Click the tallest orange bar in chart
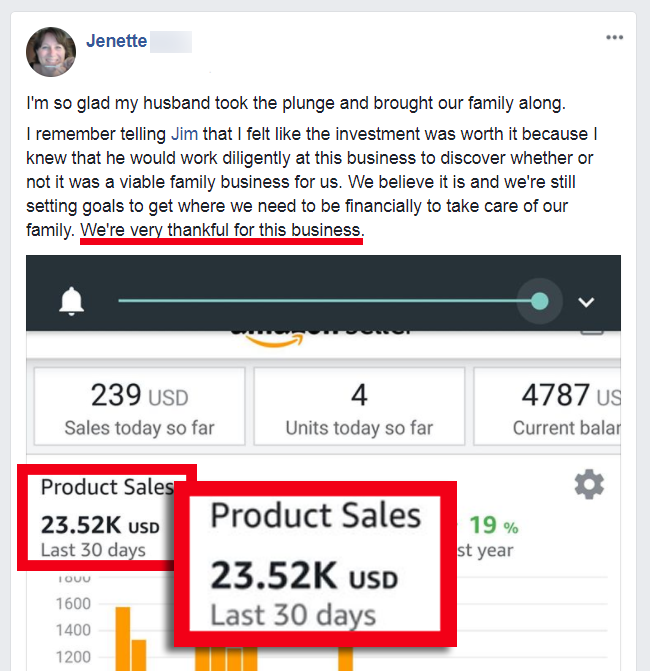This screenshot has width=650, height=671. (124, 640)
